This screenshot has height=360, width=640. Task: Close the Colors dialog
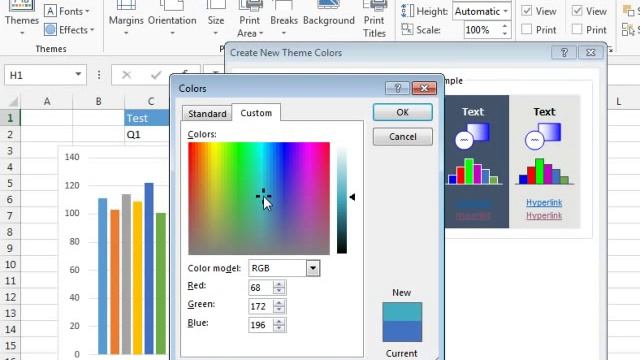[x=424, y=88]
